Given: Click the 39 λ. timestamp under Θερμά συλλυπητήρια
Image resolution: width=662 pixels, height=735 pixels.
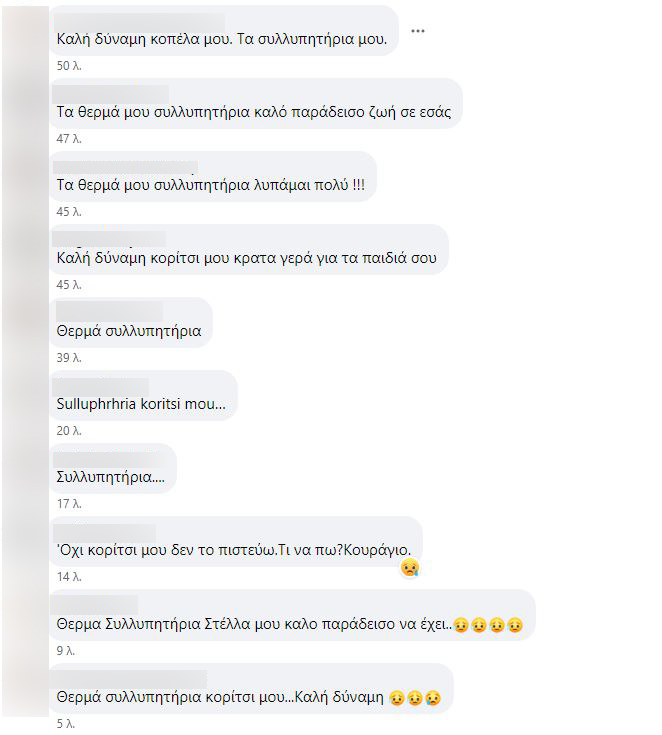Looking at the screenshot, I should (x=69, y=358).
